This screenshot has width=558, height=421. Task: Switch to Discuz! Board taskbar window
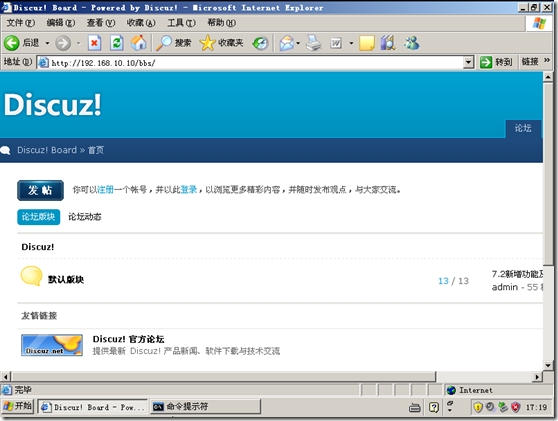coord(93,407)
